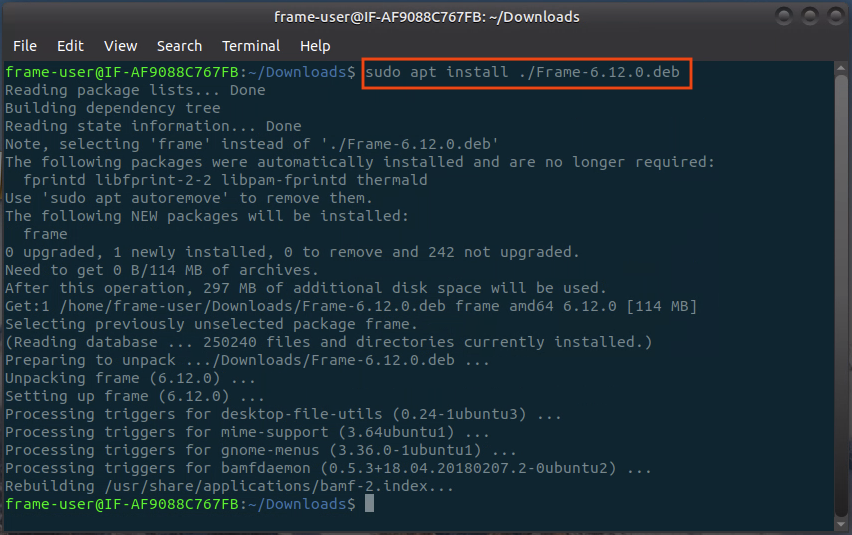Viewport: 852px width, 535px height.
Task: Click the 'Rebuilding /usr/share/applications/bamf-2.index' line
Action: coord(229,486)
